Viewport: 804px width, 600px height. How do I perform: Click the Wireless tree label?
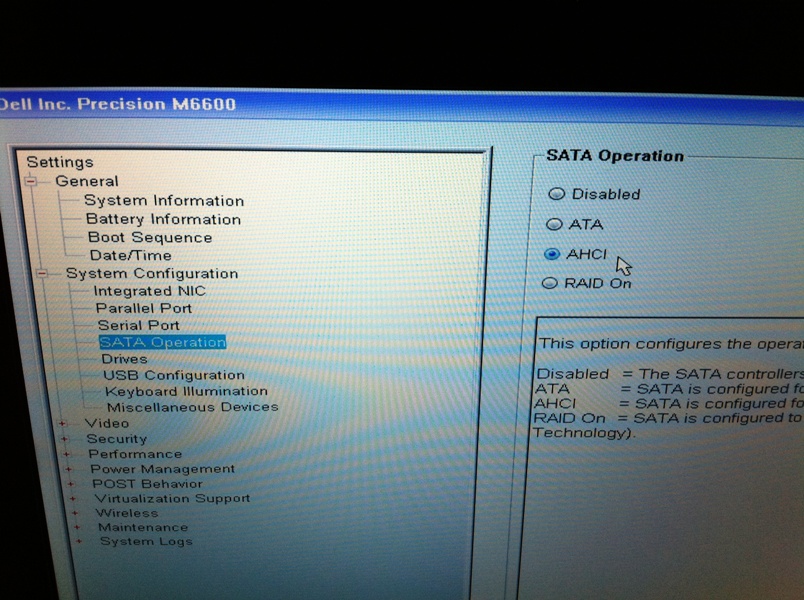click(x=127, y=513)
